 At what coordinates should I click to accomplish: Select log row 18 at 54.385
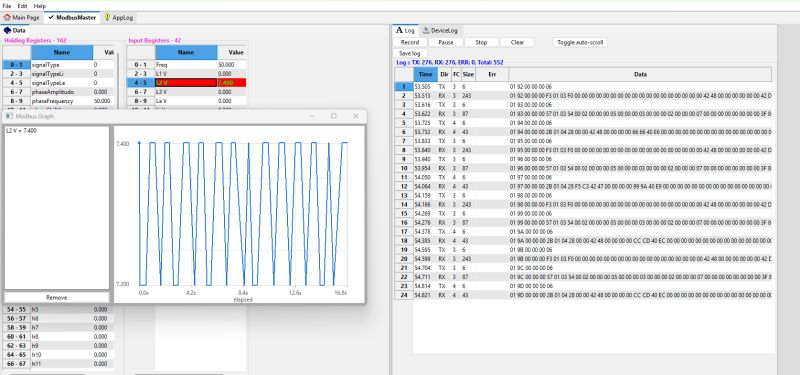coord(583,240)
